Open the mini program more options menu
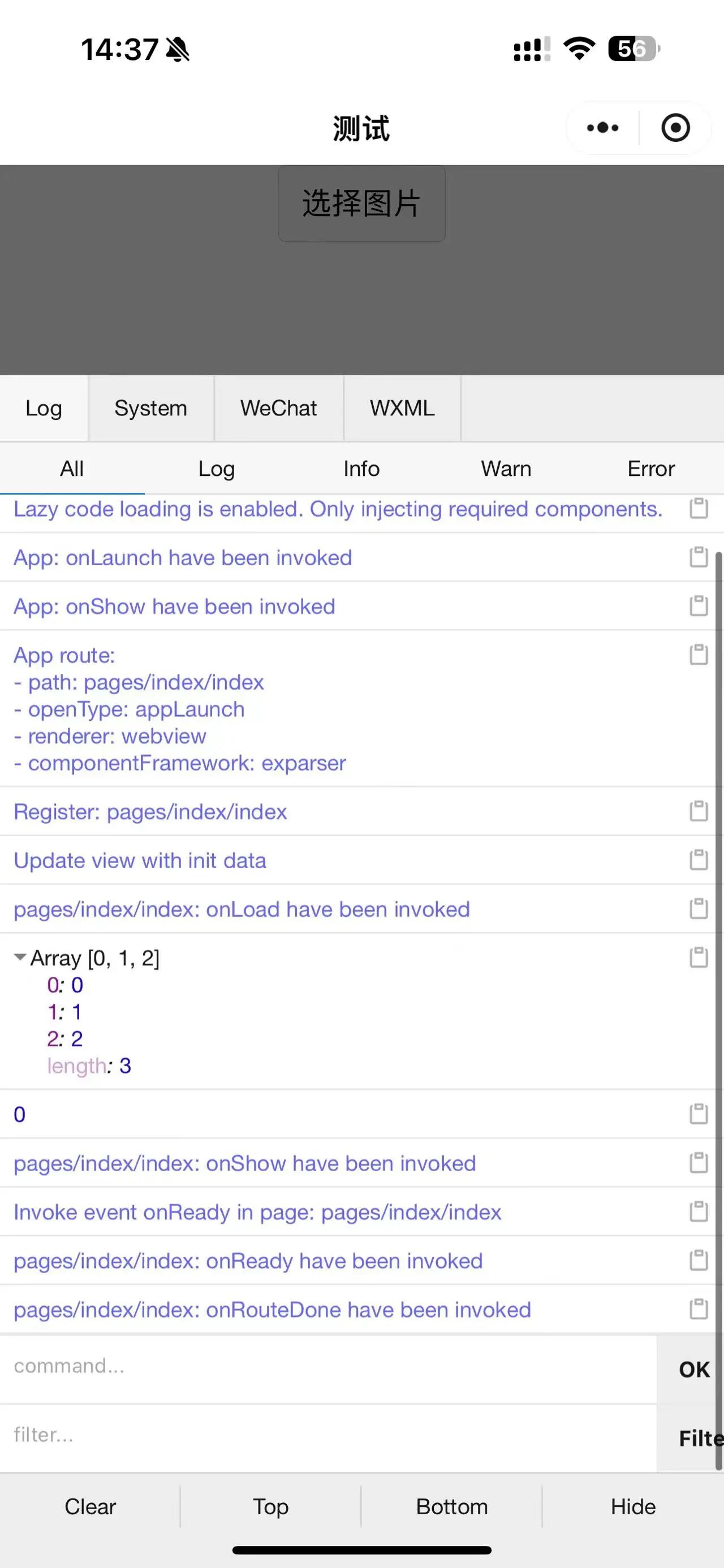724x1568 pixels. (602, 128)
